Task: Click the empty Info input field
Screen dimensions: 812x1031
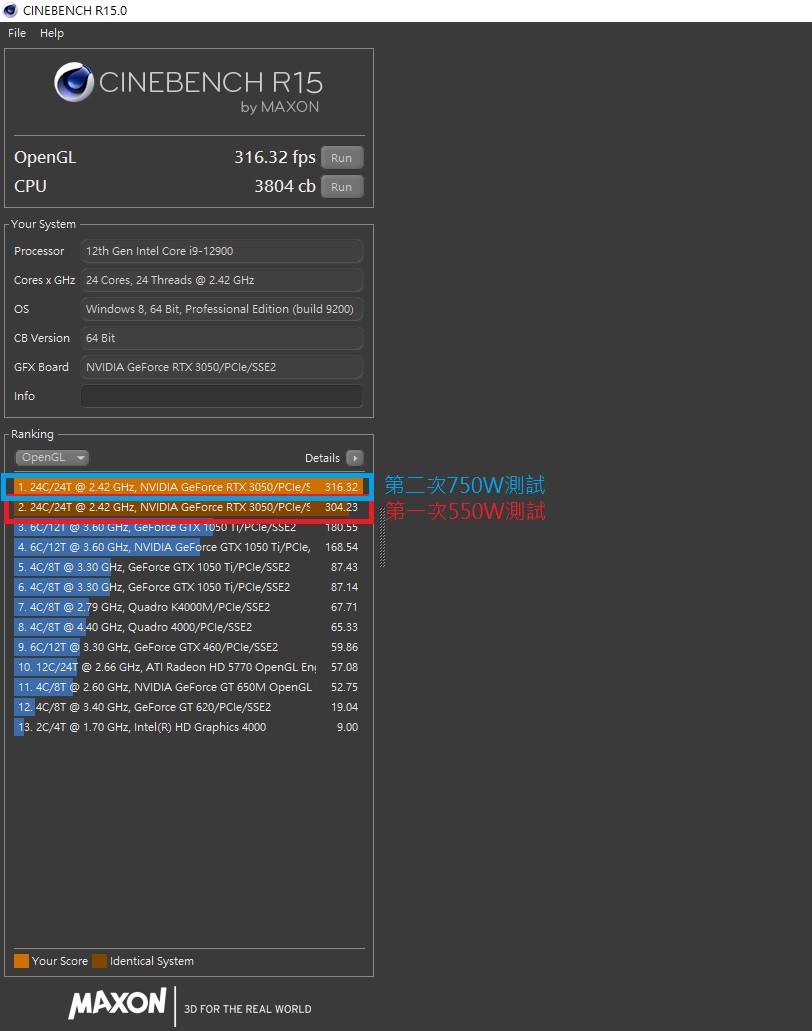Action: (x=222, y=396)
